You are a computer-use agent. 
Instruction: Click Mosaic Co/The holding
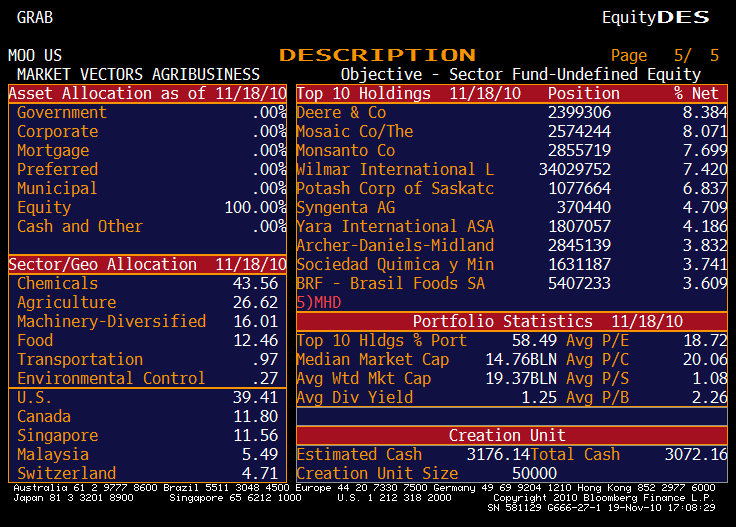pos(354,132)
